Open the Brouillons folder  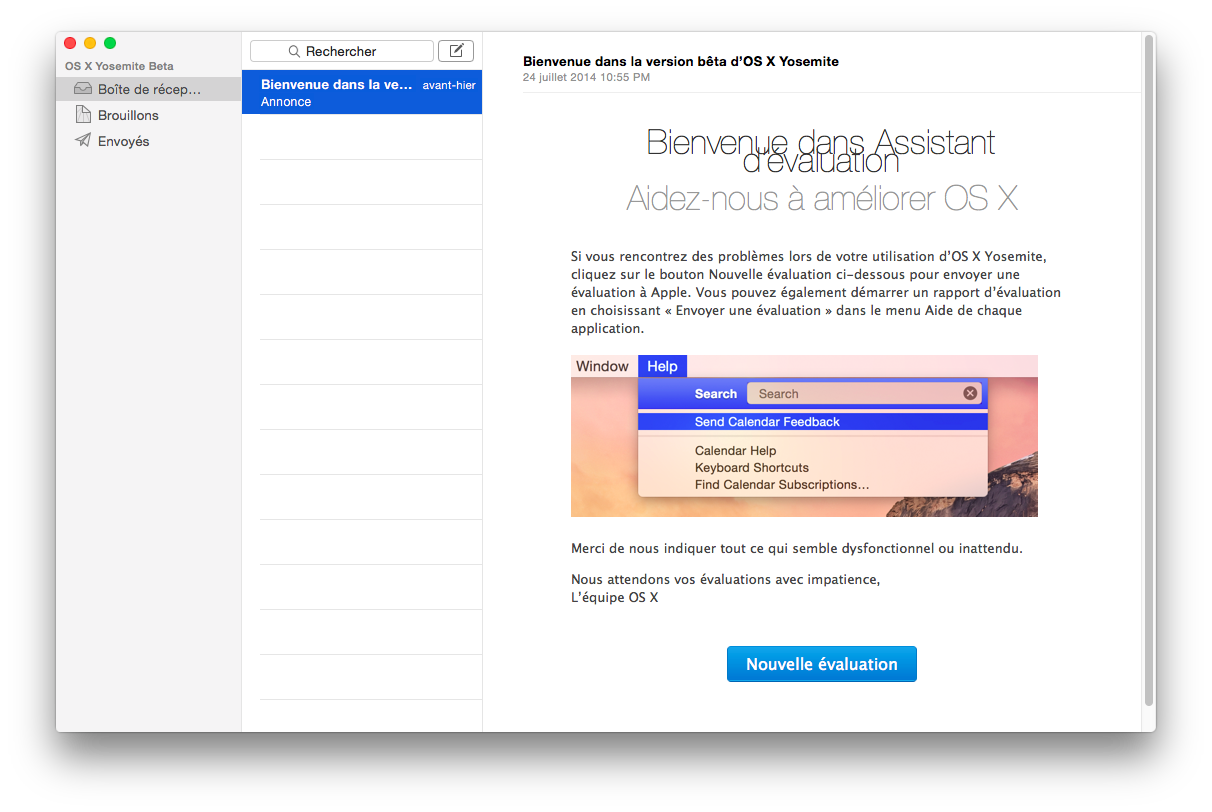[x=149, y=115]
